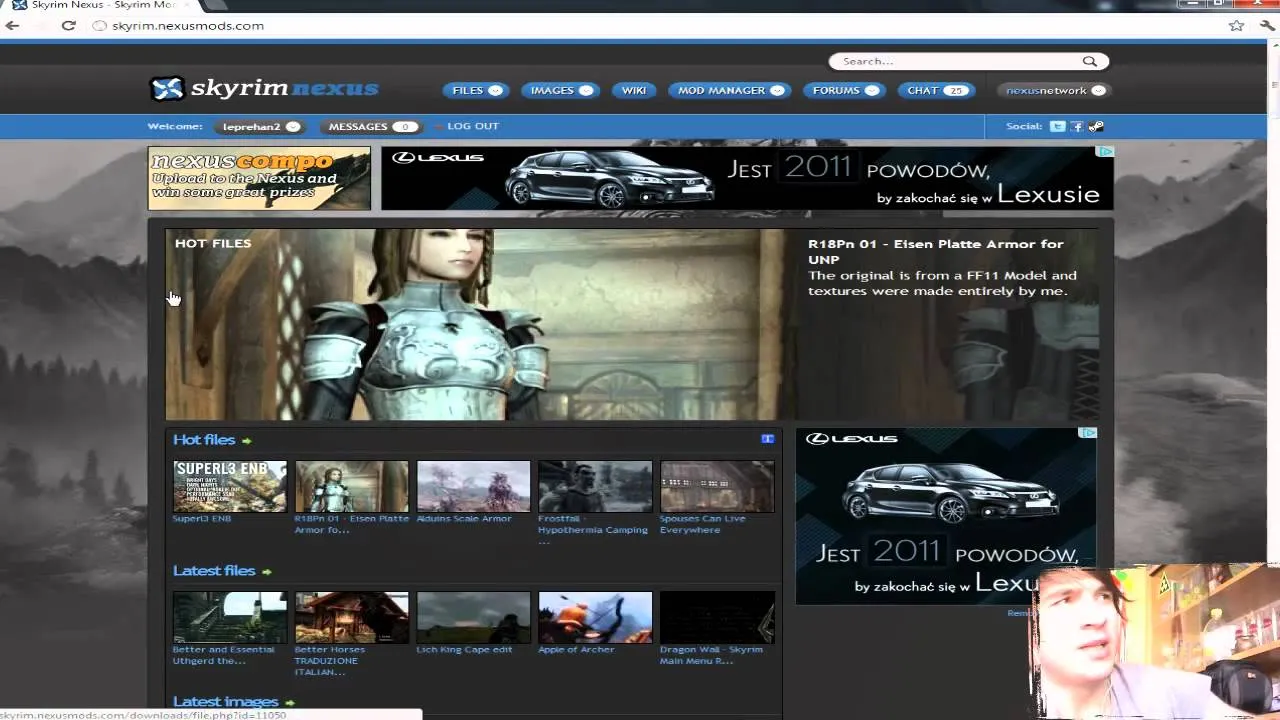This screenshot has height=720, width=1280.
Task: Open the Apple of Archer thumbnail
Action: (596, 617)
